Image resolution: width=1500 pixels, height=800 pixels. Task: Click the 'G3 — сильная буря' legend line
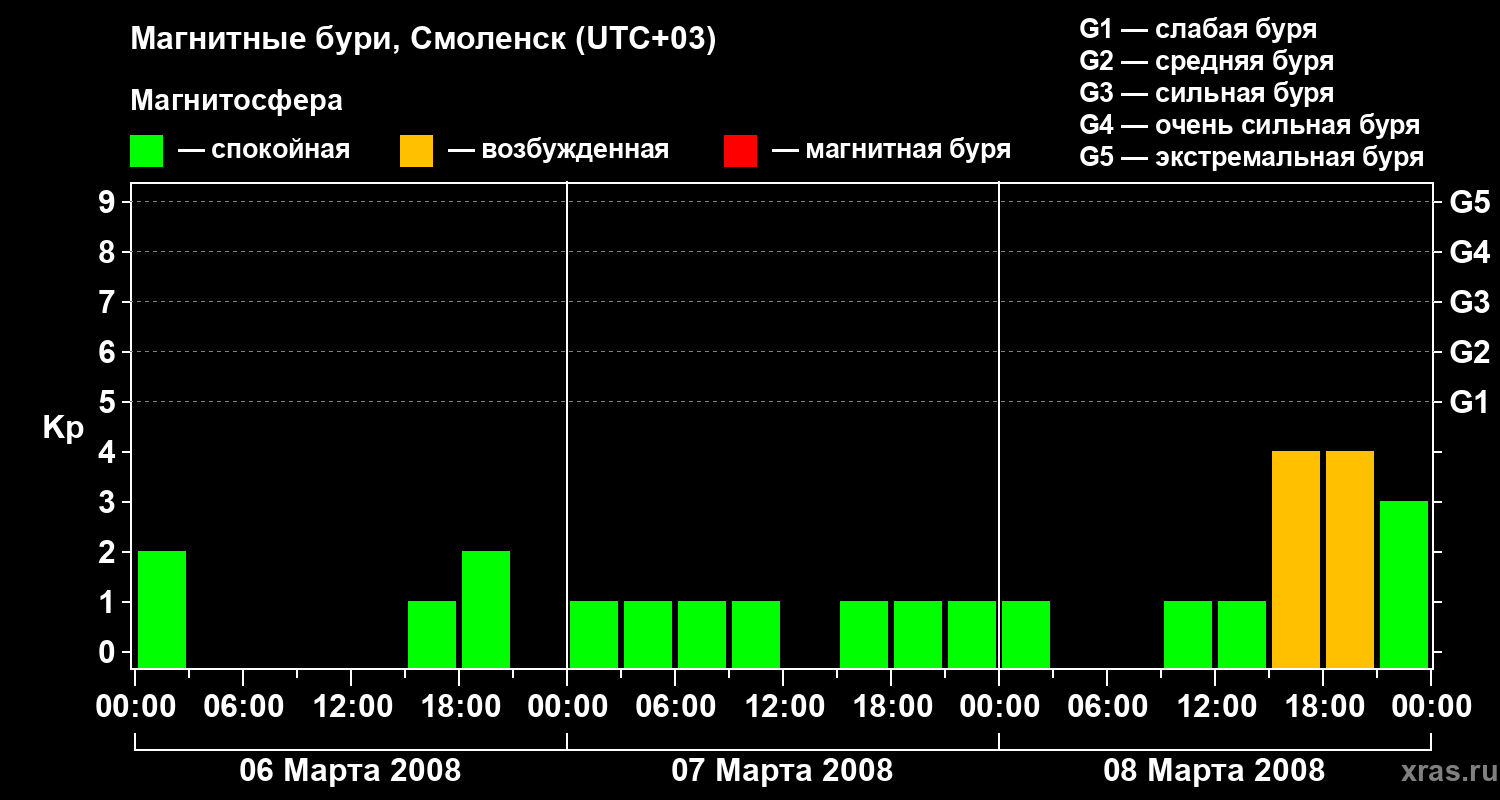point(1207,93)
